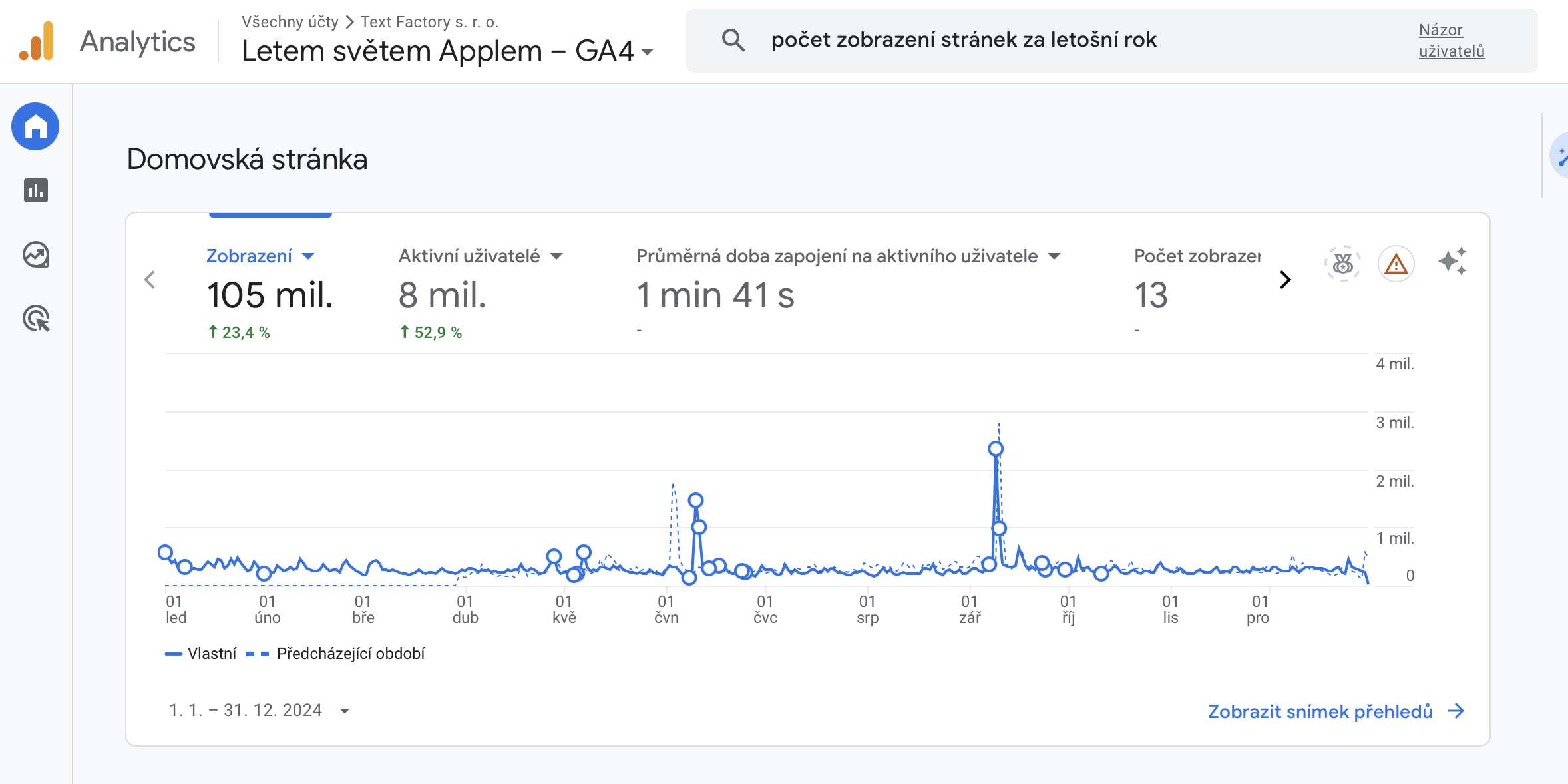Image resolution: width=1568 pixels, height=784 pixels.
Task: Expand Aktivní uživatelé metric dropdown
Action: (557, 256)
